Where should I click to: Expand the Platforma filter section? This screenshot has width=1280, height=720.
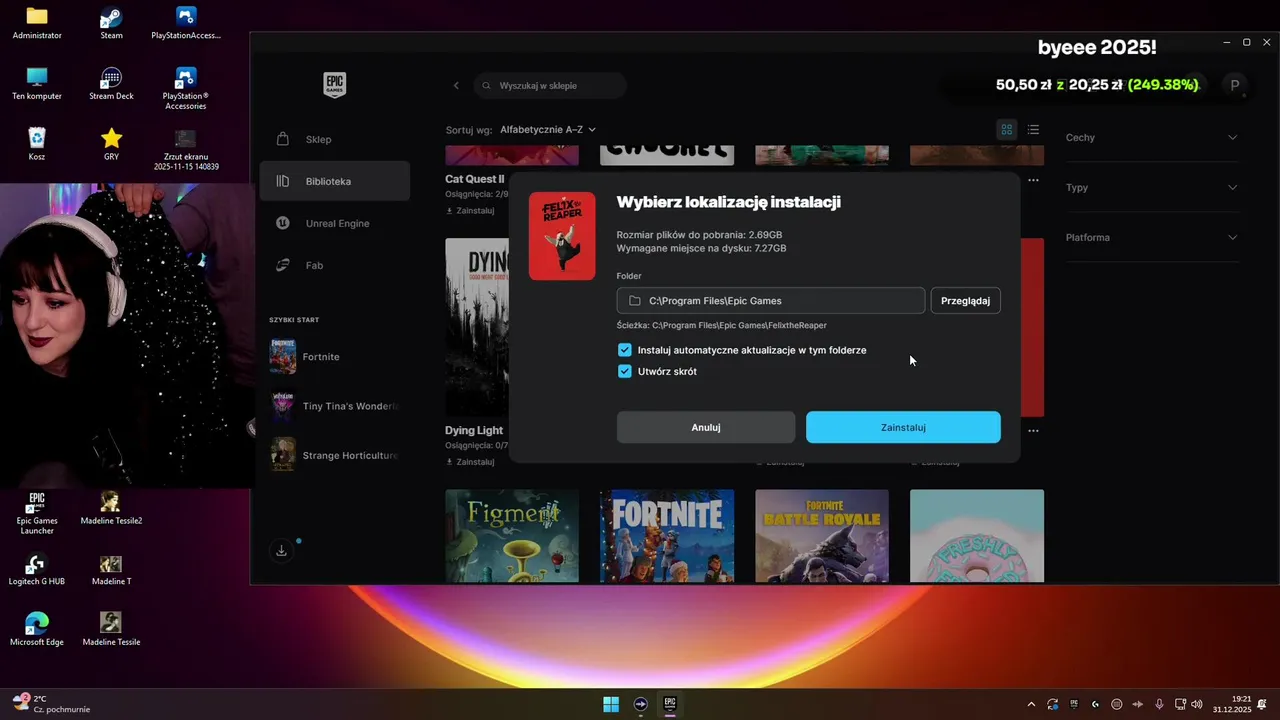pyautogui.click(x=1152, y=237)
